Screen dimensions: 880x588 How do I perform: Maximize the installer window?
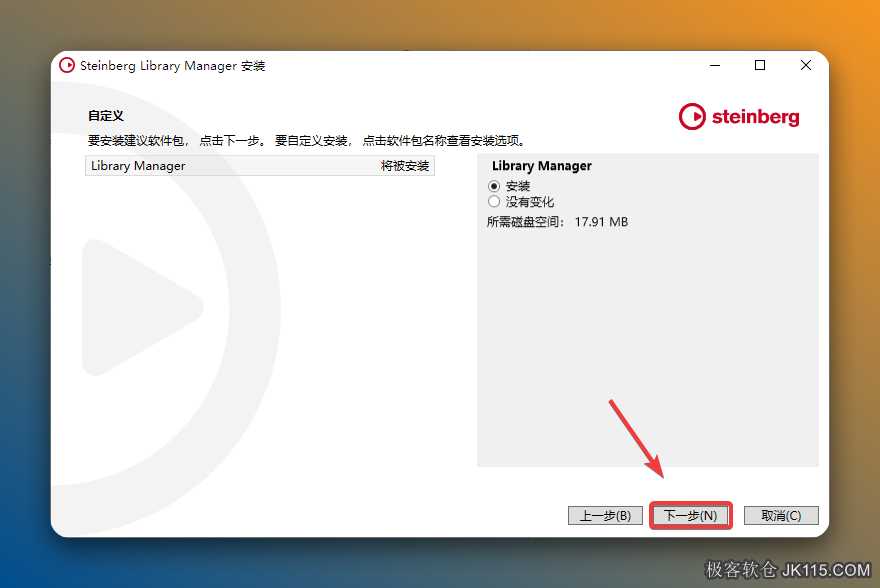tap(760, 66)
